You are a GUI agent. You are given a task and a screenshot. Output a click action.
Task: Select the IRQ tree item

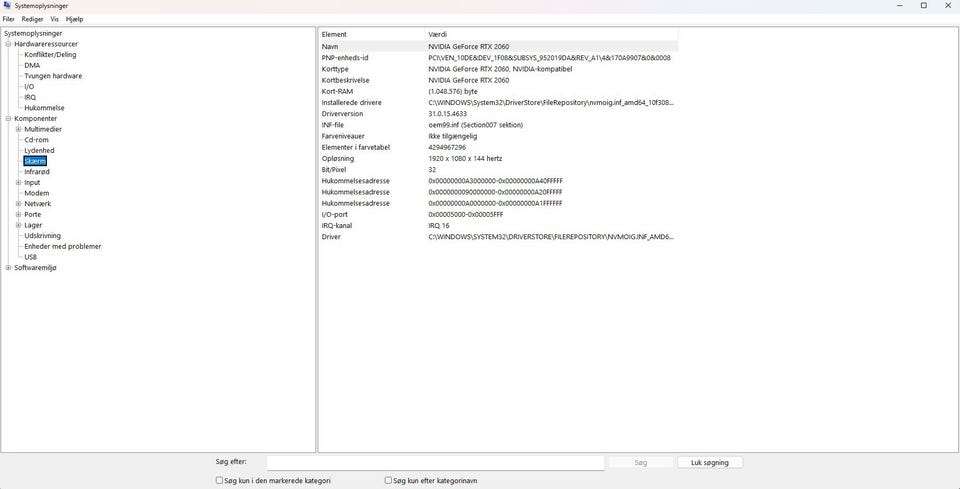[30, 97]
